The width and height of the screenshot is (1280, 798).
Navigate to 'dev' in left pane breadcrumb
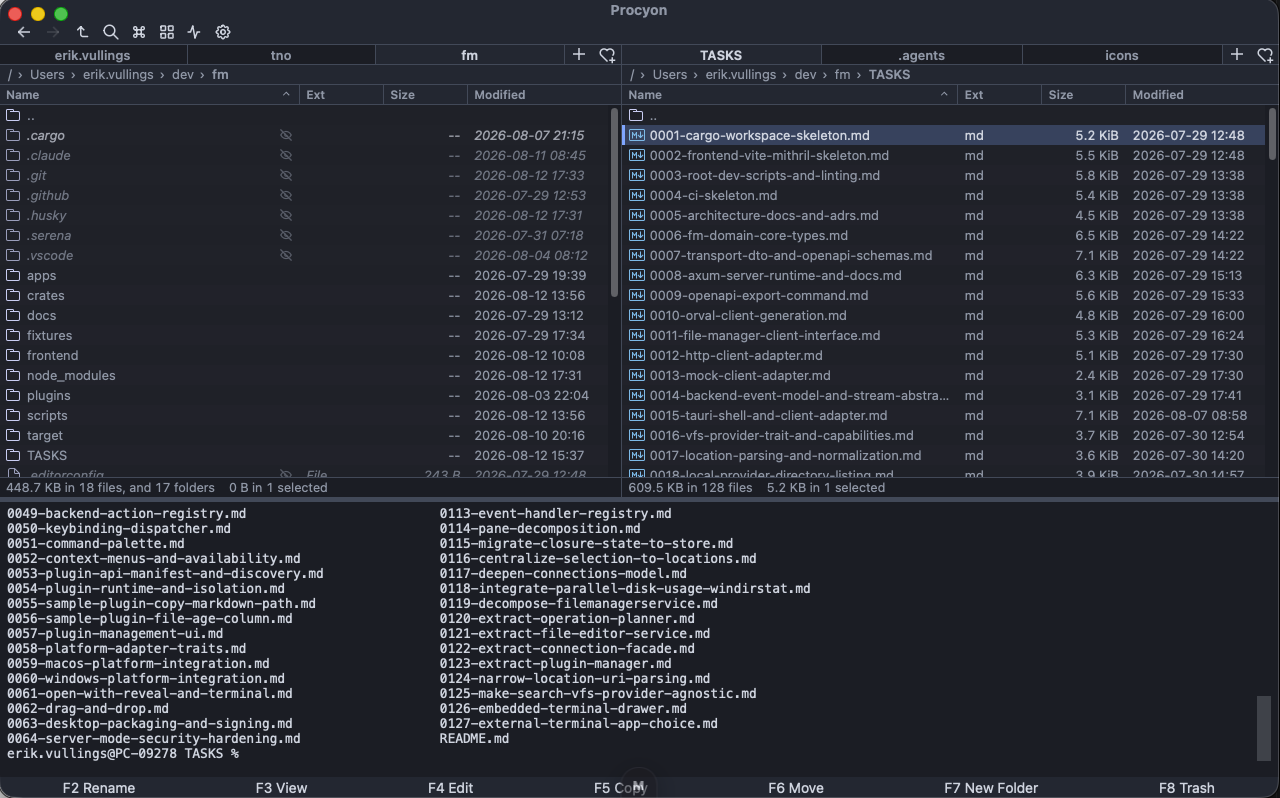(x=181, y=75)
